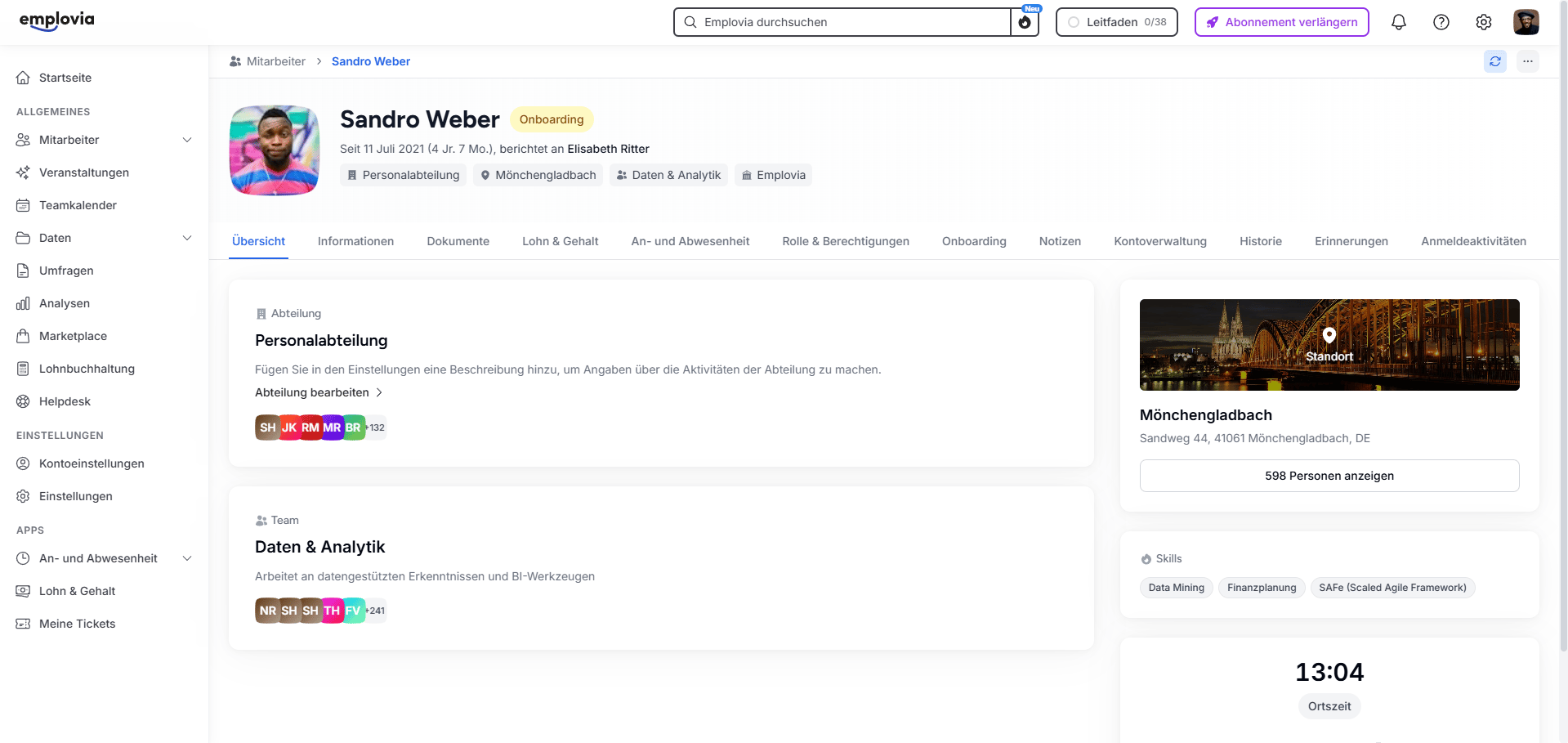Click the Emplovia company chip
This screenshot has height=743, width=1568.
pos(773,175)
